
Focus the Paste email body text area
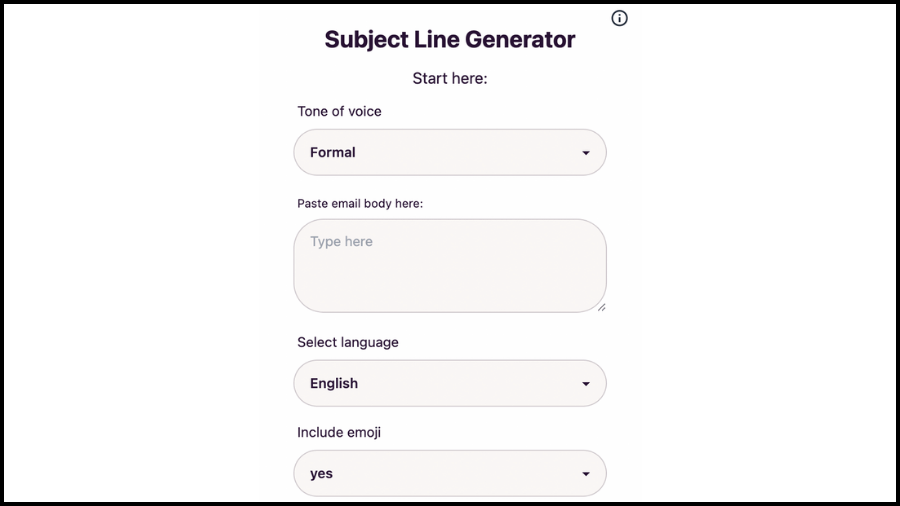[450, 265]
